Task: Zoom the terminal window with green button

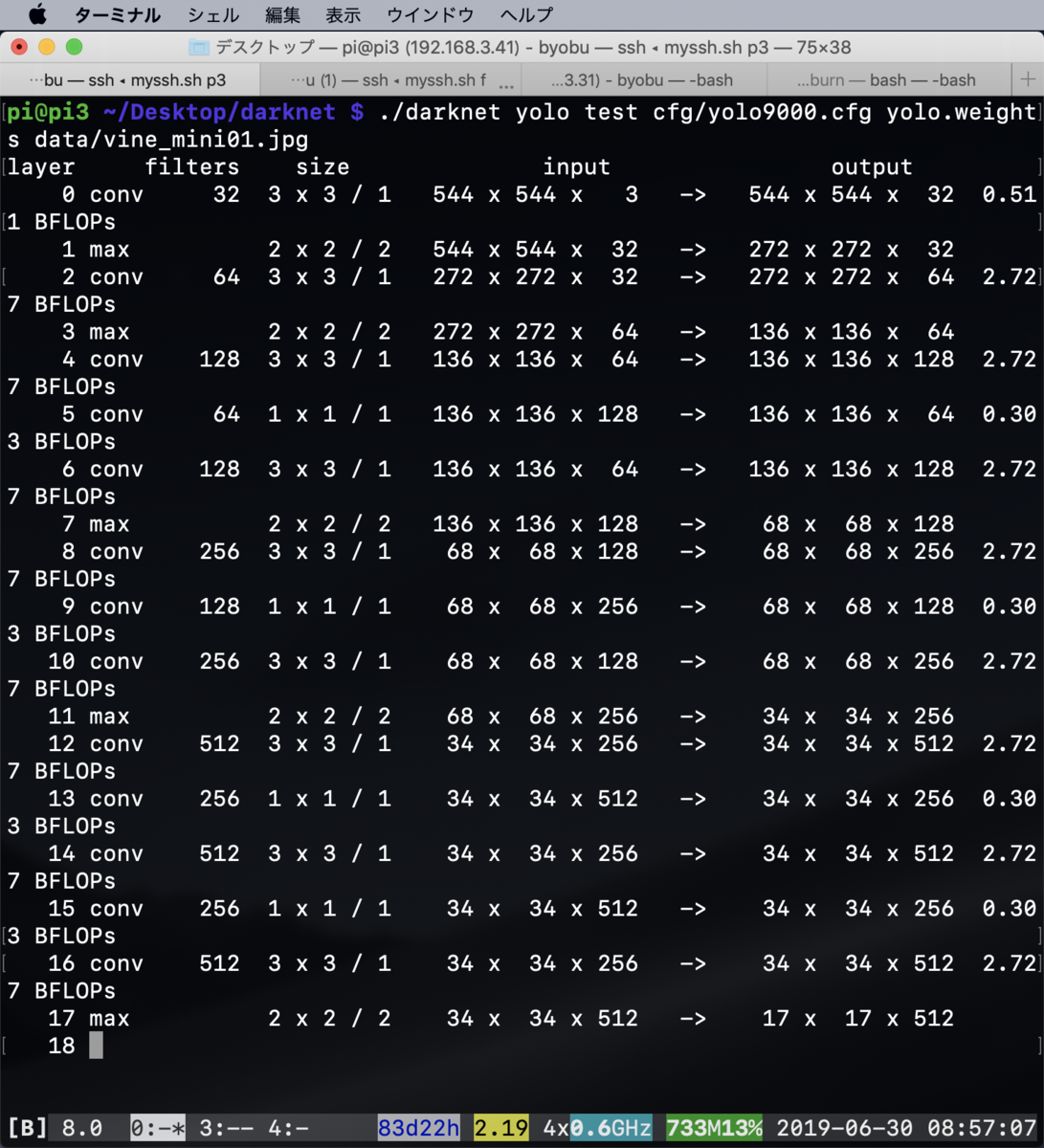Action: coord(74,47)
